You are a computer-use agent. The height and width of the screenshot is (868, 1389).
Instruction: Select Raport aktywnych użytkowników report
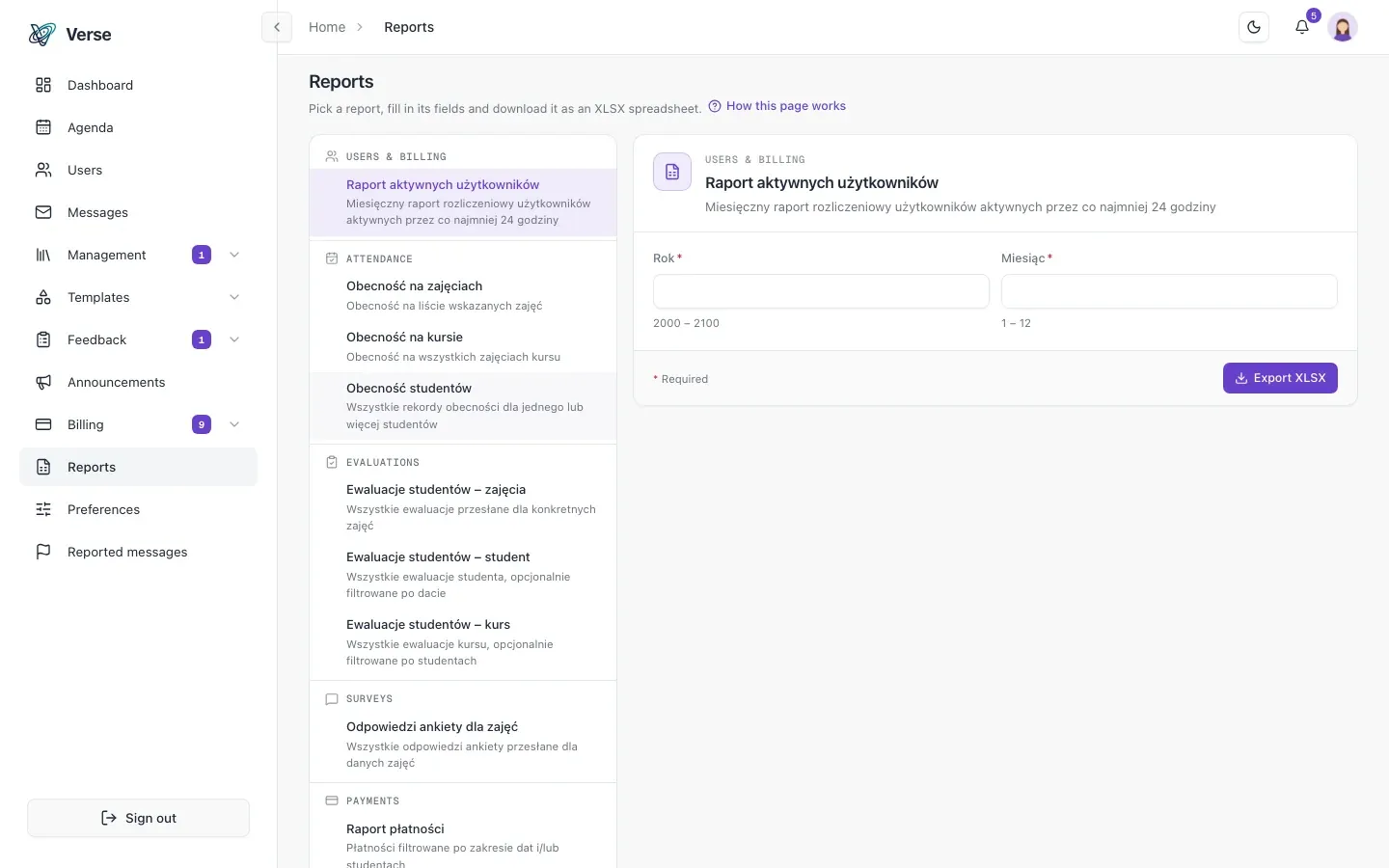point(463,203)
